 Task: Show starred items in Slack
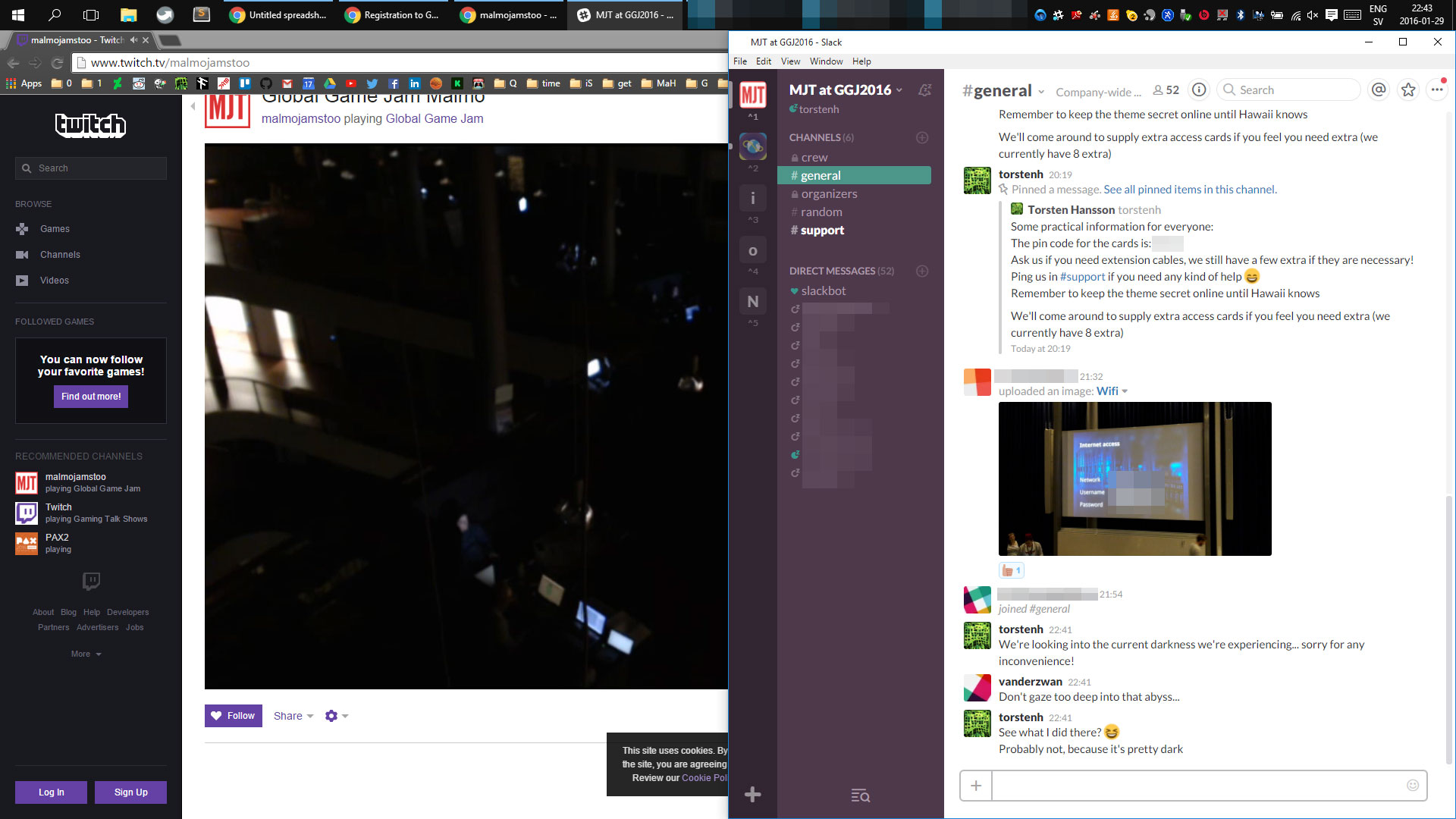[1408, 90]
